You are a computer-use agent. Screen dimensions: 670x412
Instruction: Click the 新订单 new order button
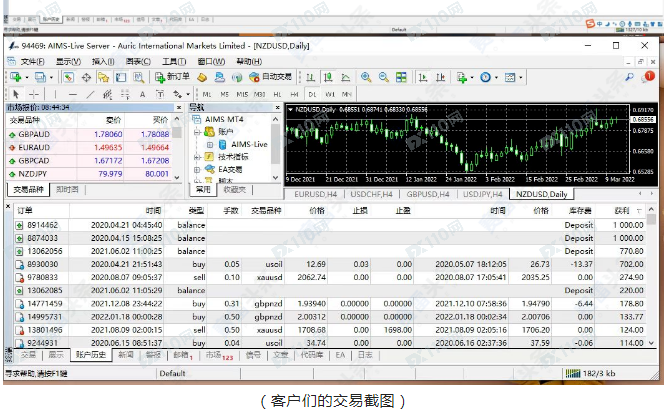click(172, 77)
